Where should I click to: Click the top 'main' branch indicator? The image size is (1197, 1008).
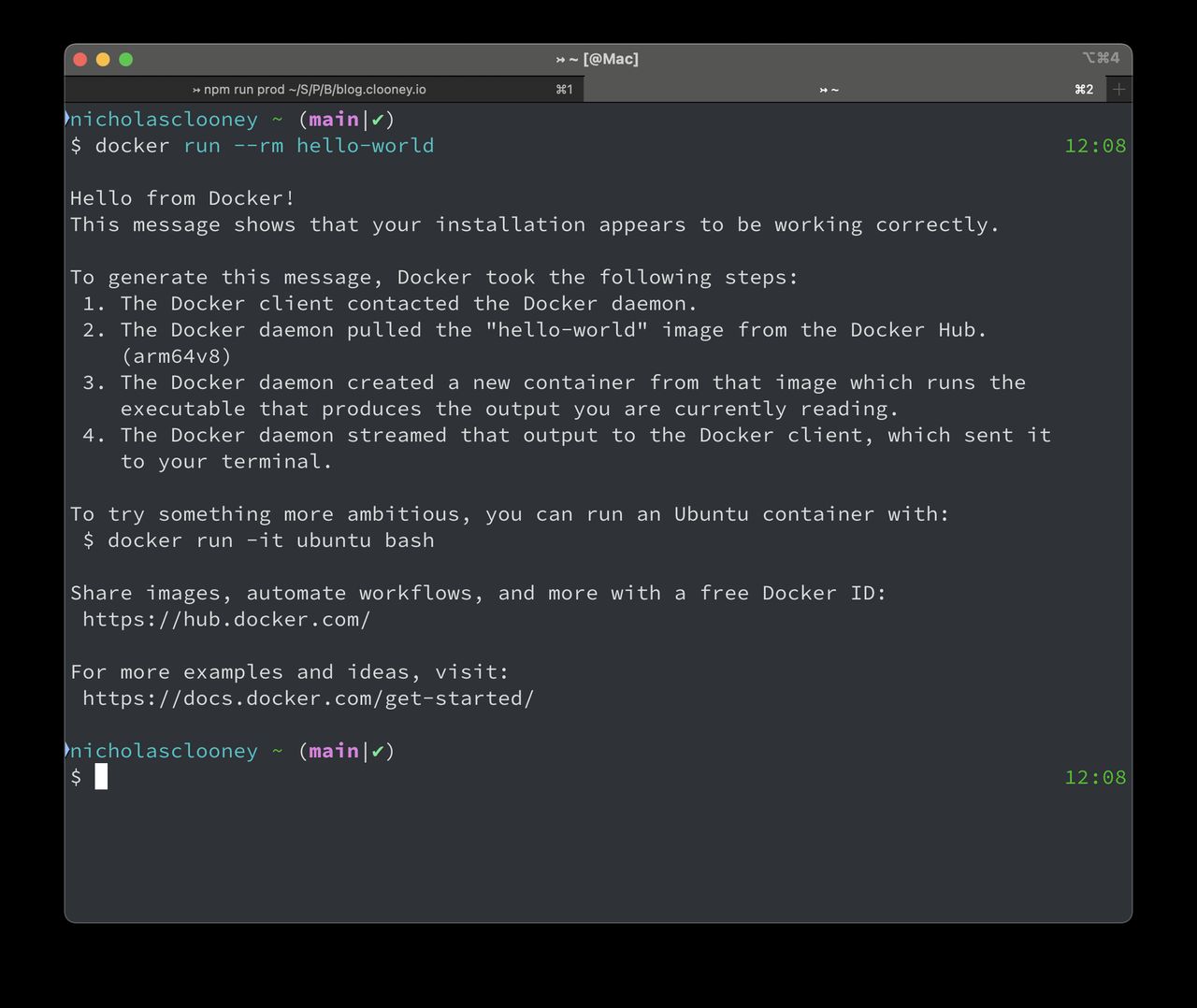[334, 120]
